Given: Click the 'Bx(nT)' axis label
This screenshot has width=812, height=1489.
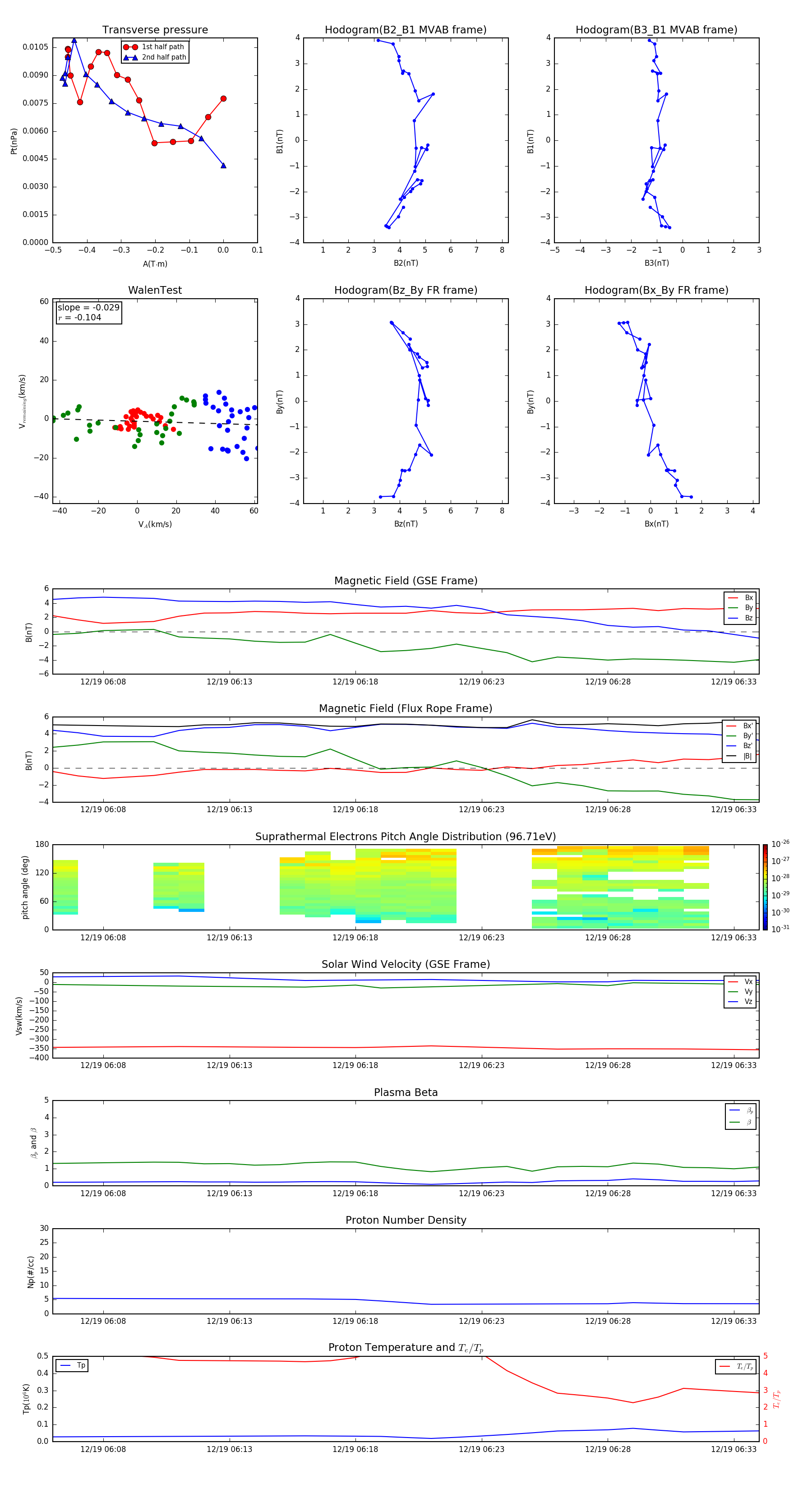Looking at the screenshot, I should pyautogui.click(x=656, y=524).
